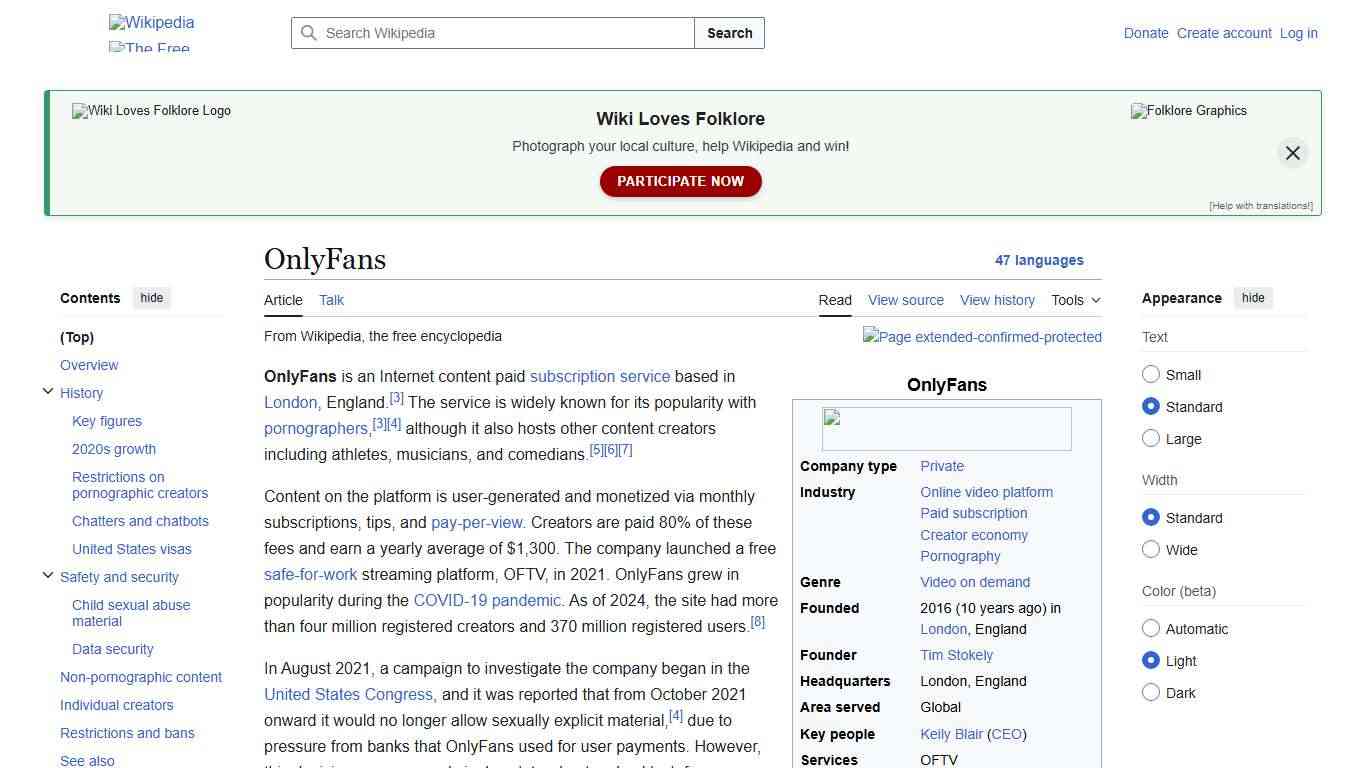
Task: Select the Large text size option
Action: point(1151,438)
